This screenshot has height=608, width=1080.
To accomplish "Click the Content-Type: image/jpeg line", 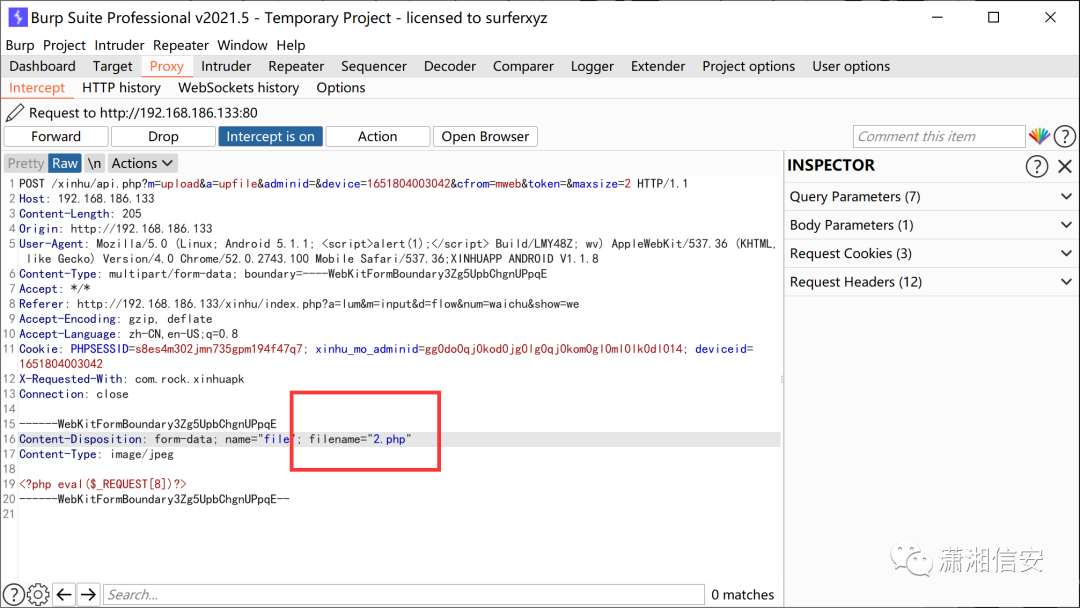I will pyautogui.click(x=96, y=454).
